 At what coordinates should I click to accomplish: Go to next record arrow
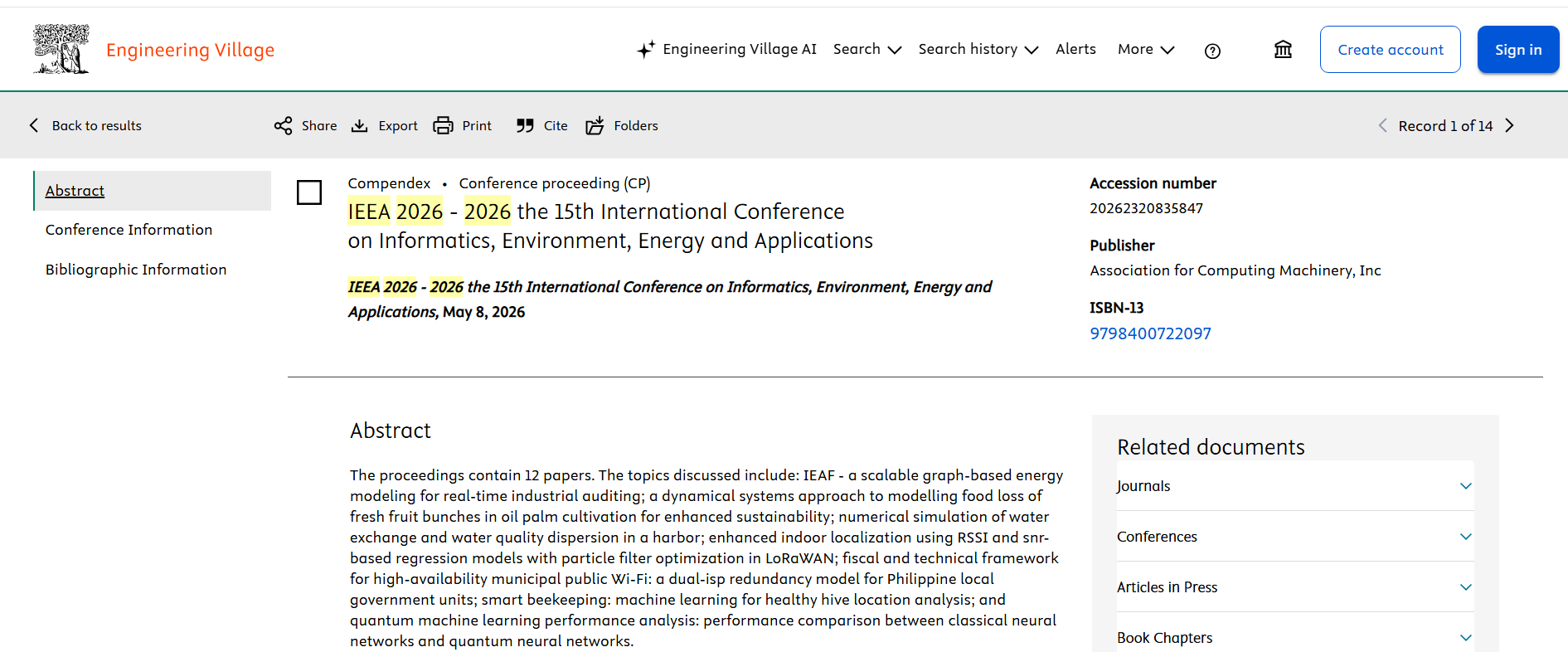1510,125
